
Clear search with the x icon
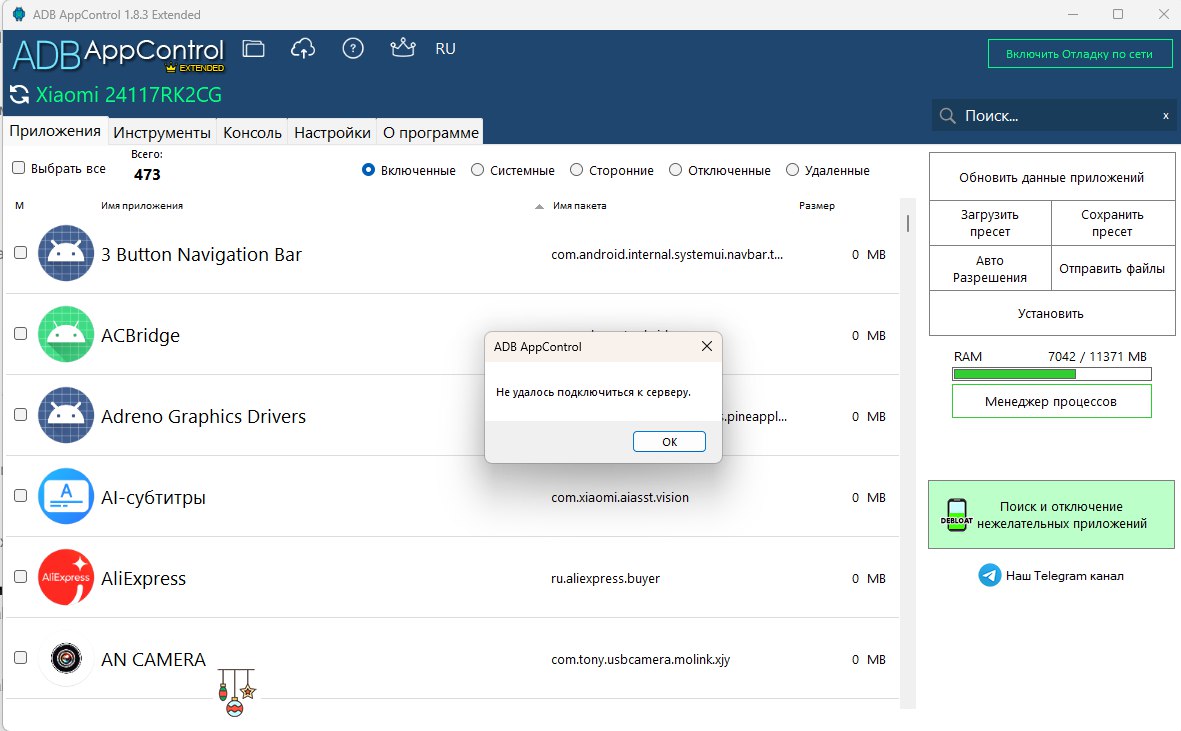click(1165, 116)
